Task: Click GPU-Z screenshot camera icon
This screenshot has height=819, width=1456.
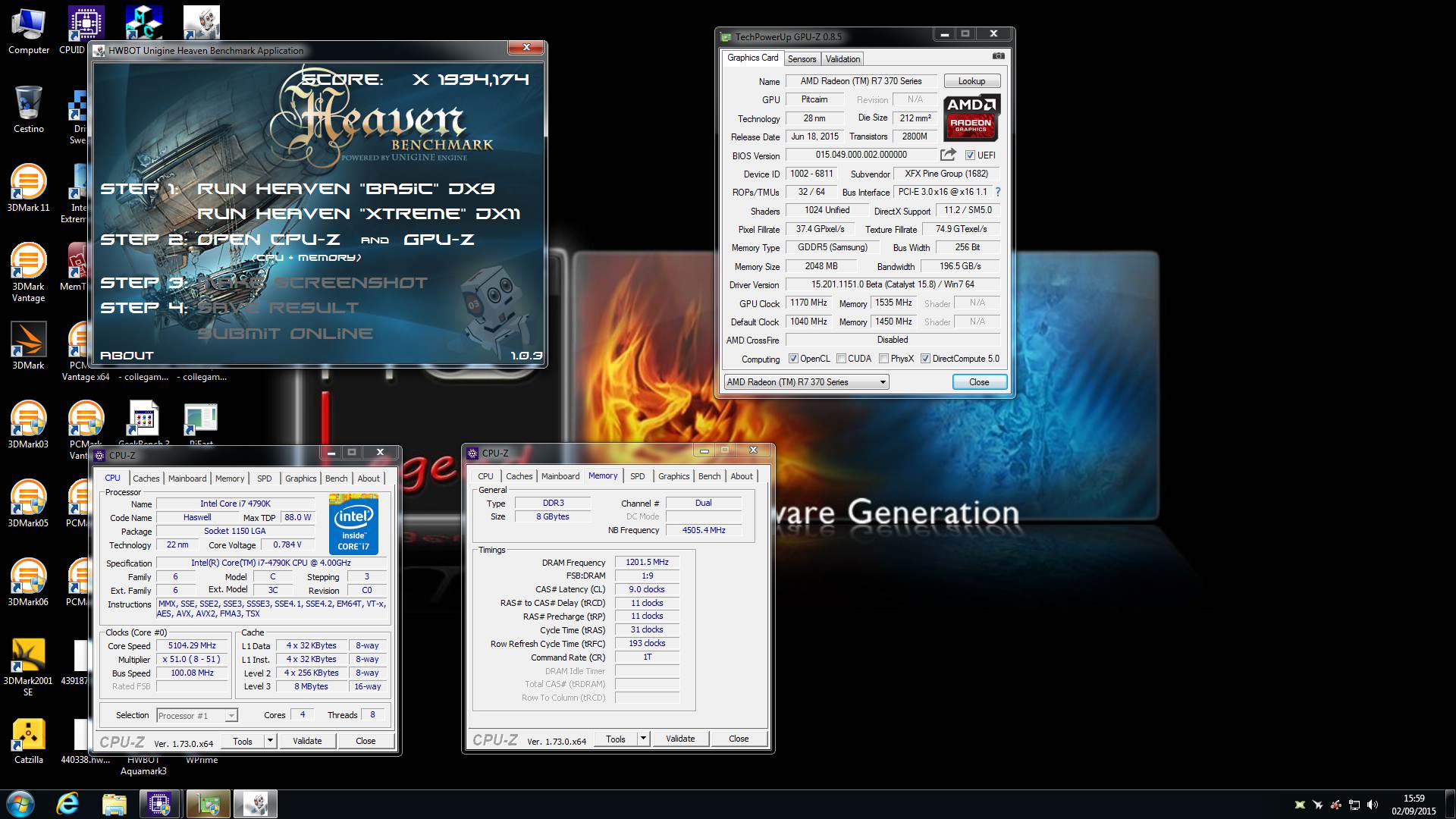Action: [x=999, y=56]
